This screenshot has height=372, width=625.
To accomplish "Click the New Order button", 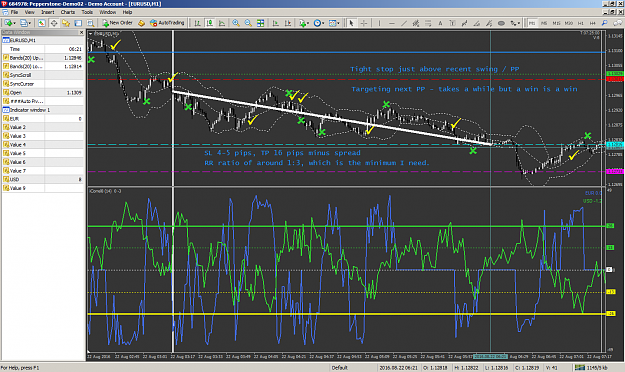I will [117, 23].
